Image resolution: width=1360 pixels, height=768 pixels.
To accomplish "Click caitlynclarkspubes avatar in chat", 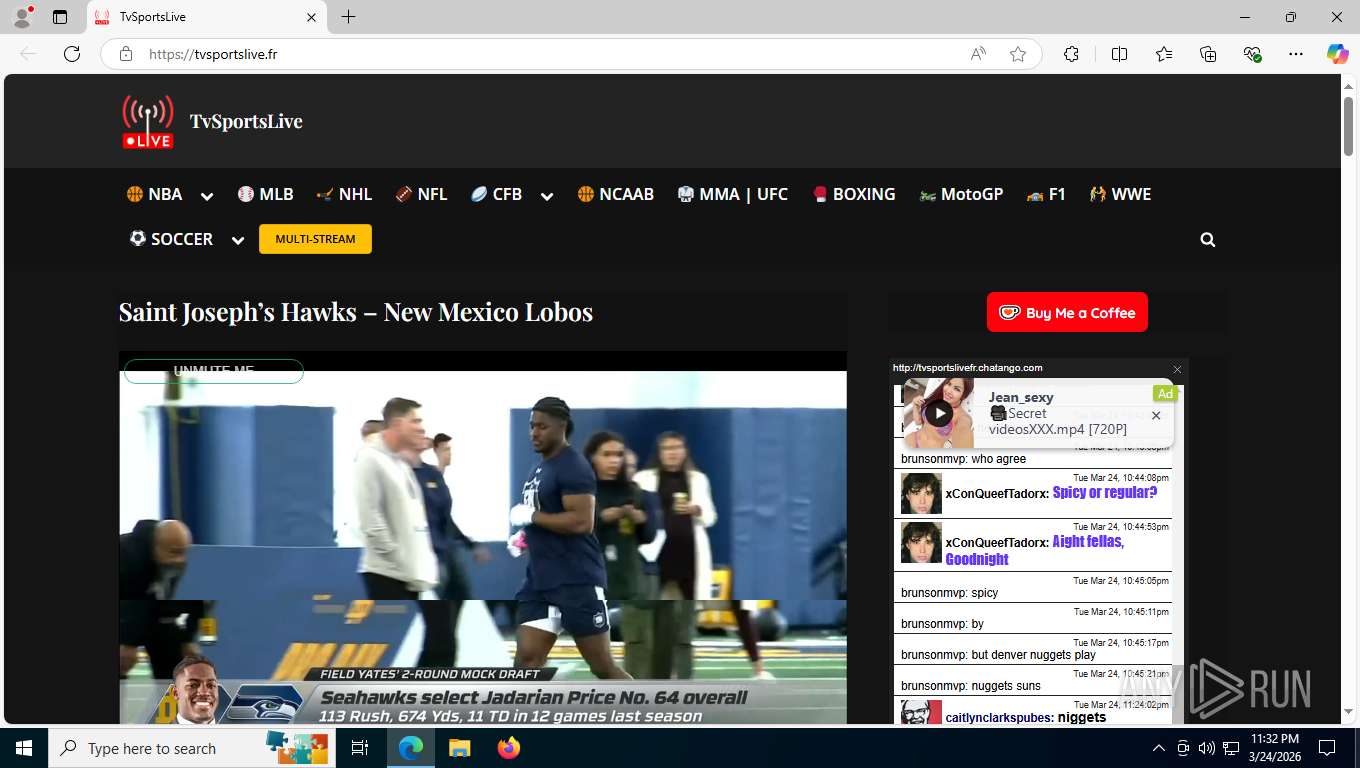I will pos(921,712).
